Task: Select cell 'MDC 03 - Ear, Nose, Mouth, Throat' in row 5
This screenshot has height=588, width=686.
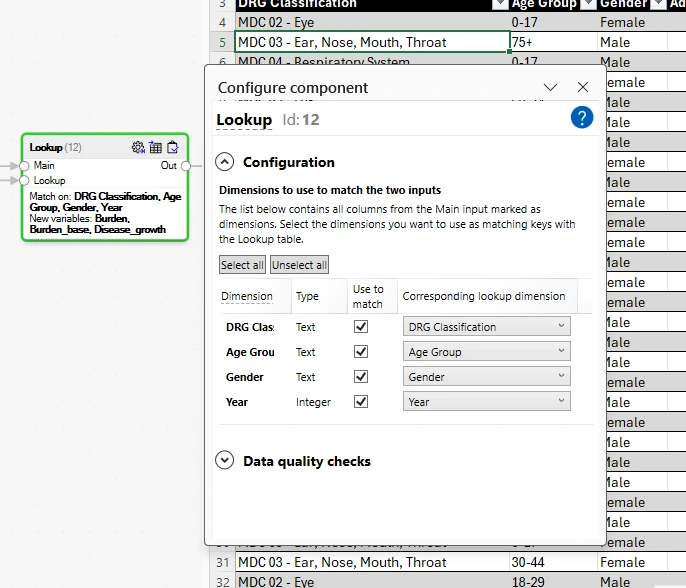Action: 372,42
